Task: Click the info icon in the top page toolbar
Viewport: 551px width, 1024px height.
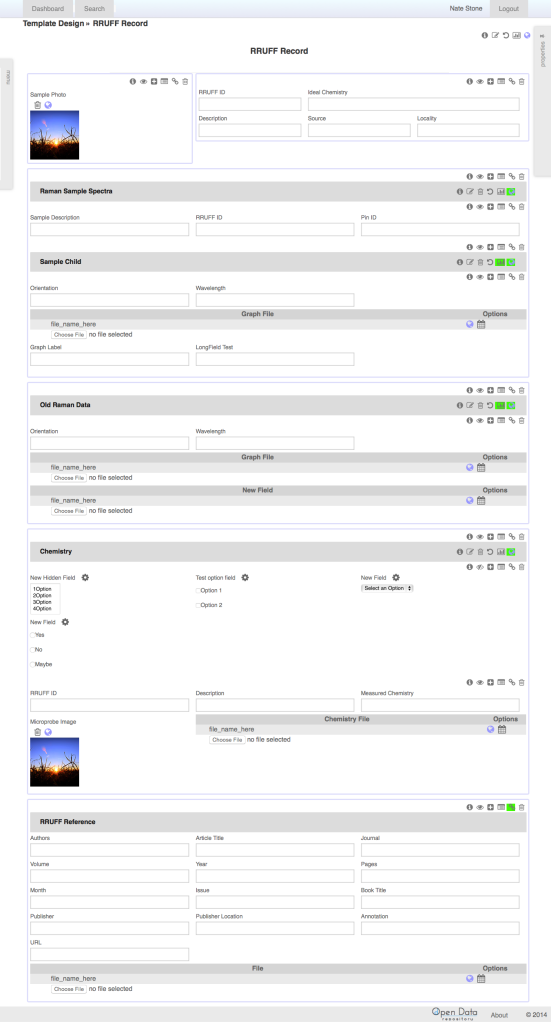Action: click(484, 35)
